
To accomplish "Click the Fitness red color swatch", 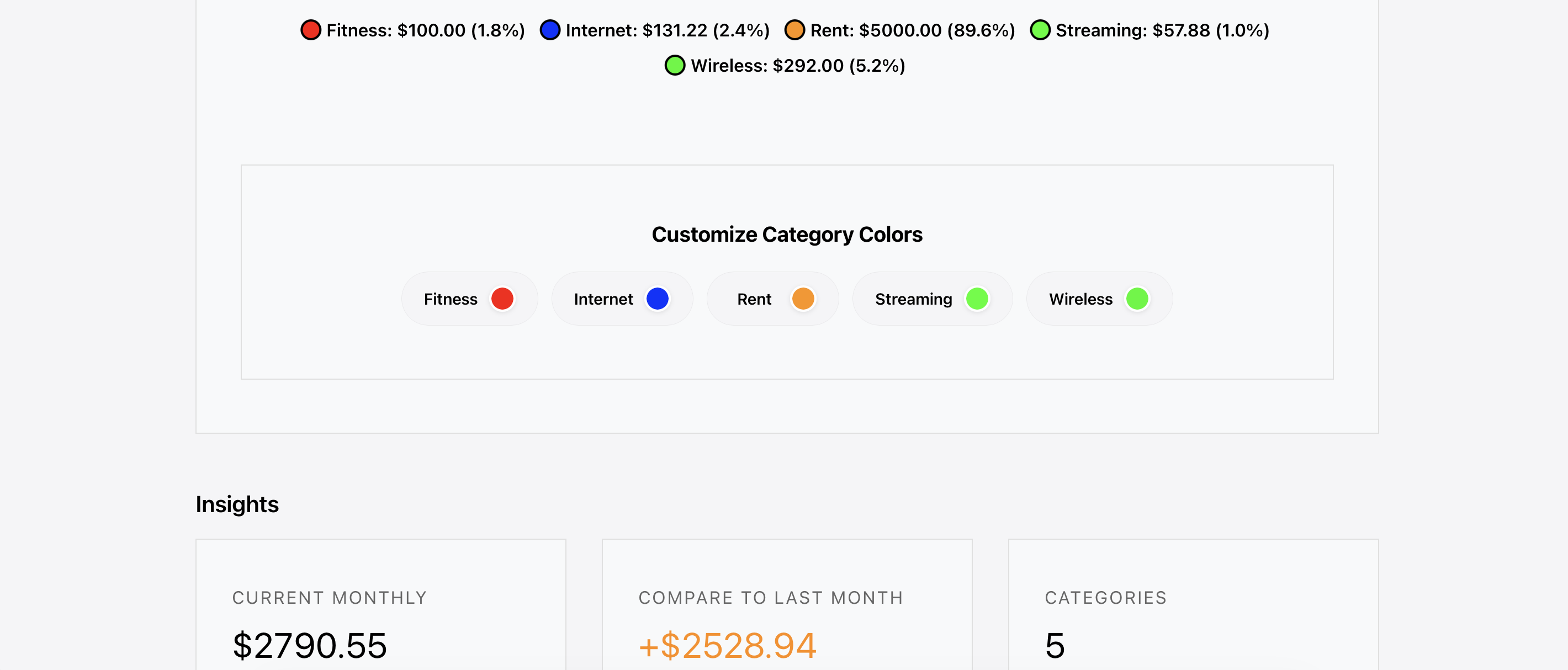I will [x=502, y=299].
